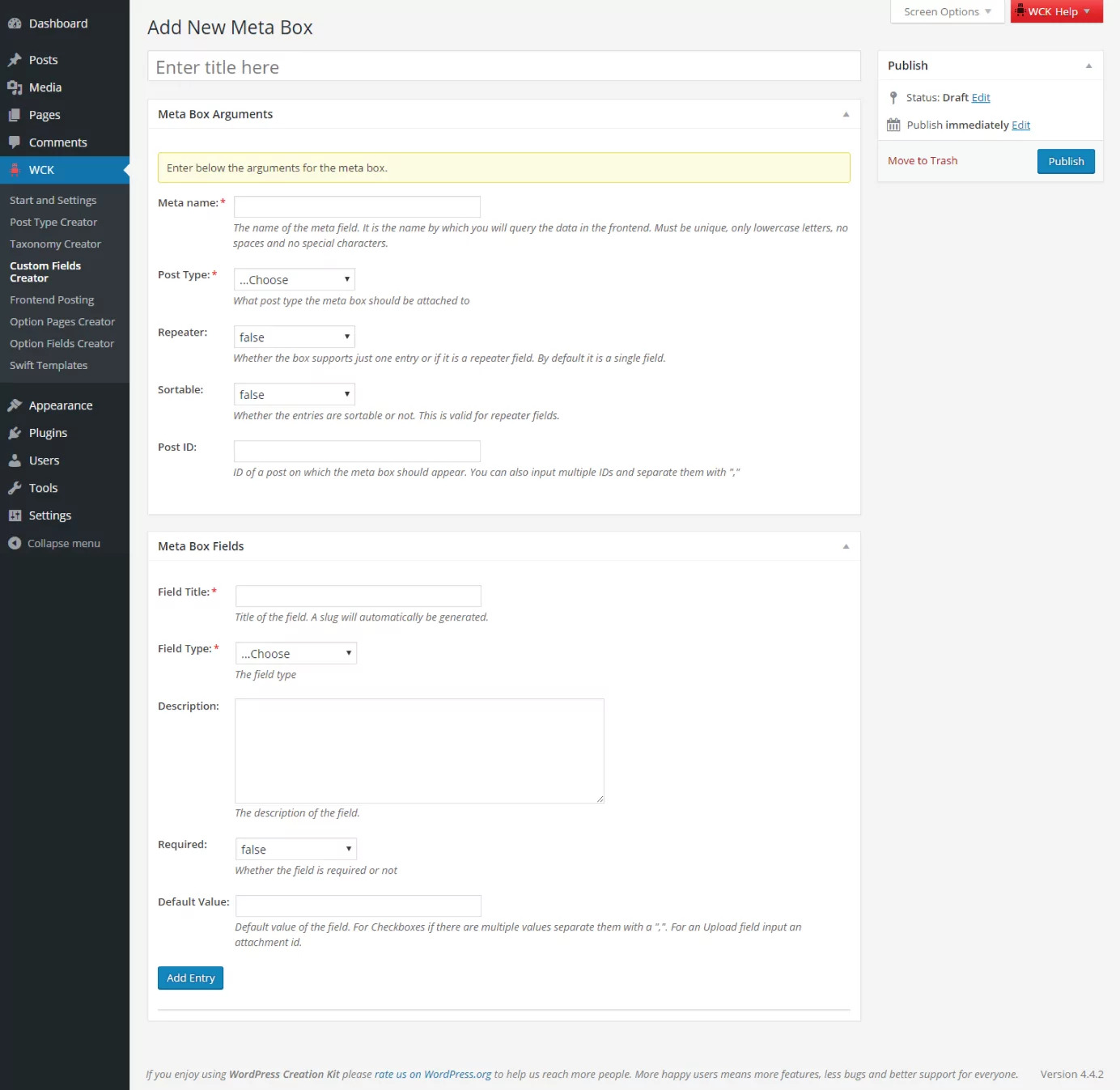
Task: Select the Appearance paintbrush icon
Action: click(15, 405)
